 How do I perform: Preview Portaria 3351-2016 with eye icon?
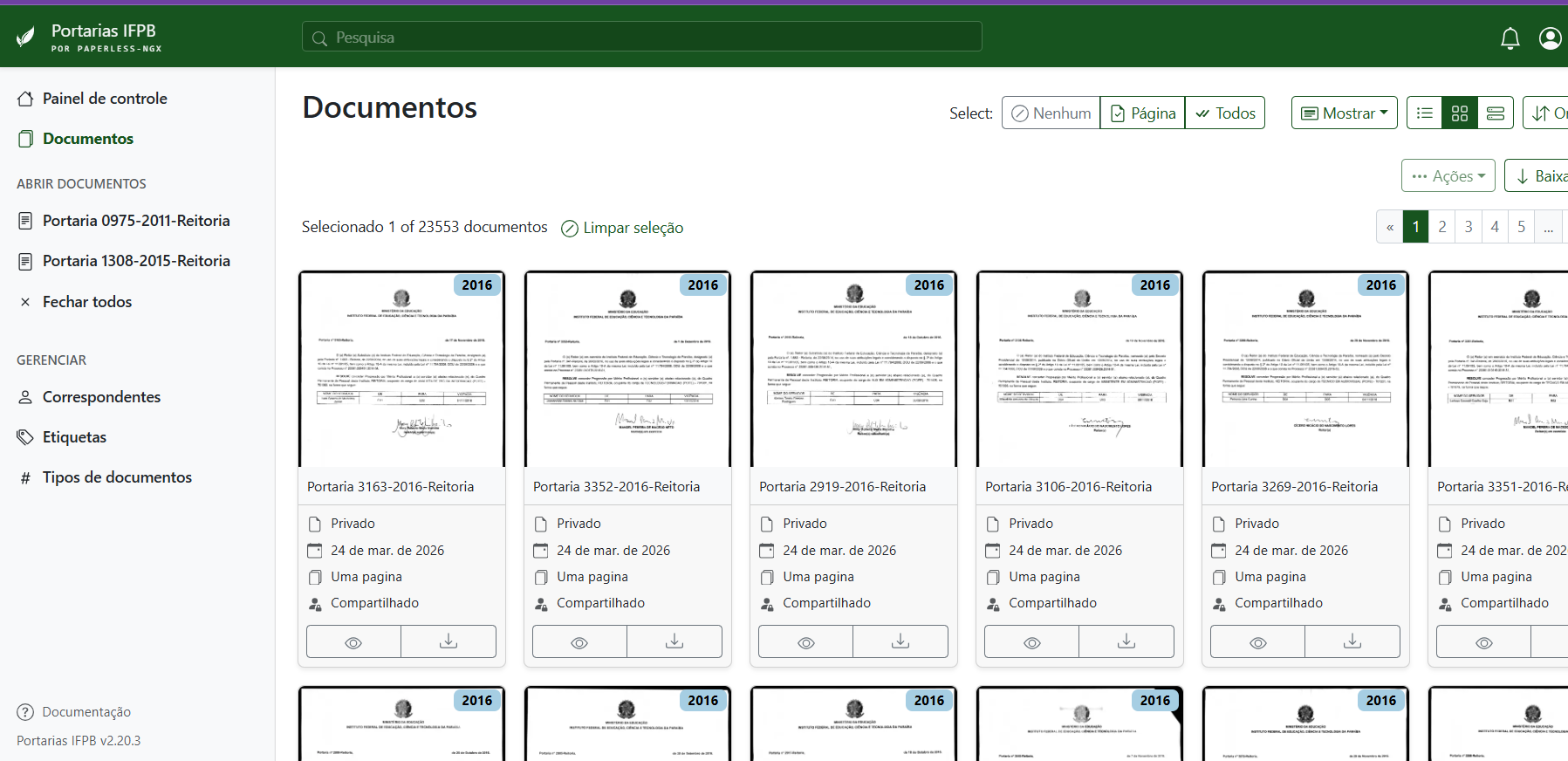point(1483,642)
